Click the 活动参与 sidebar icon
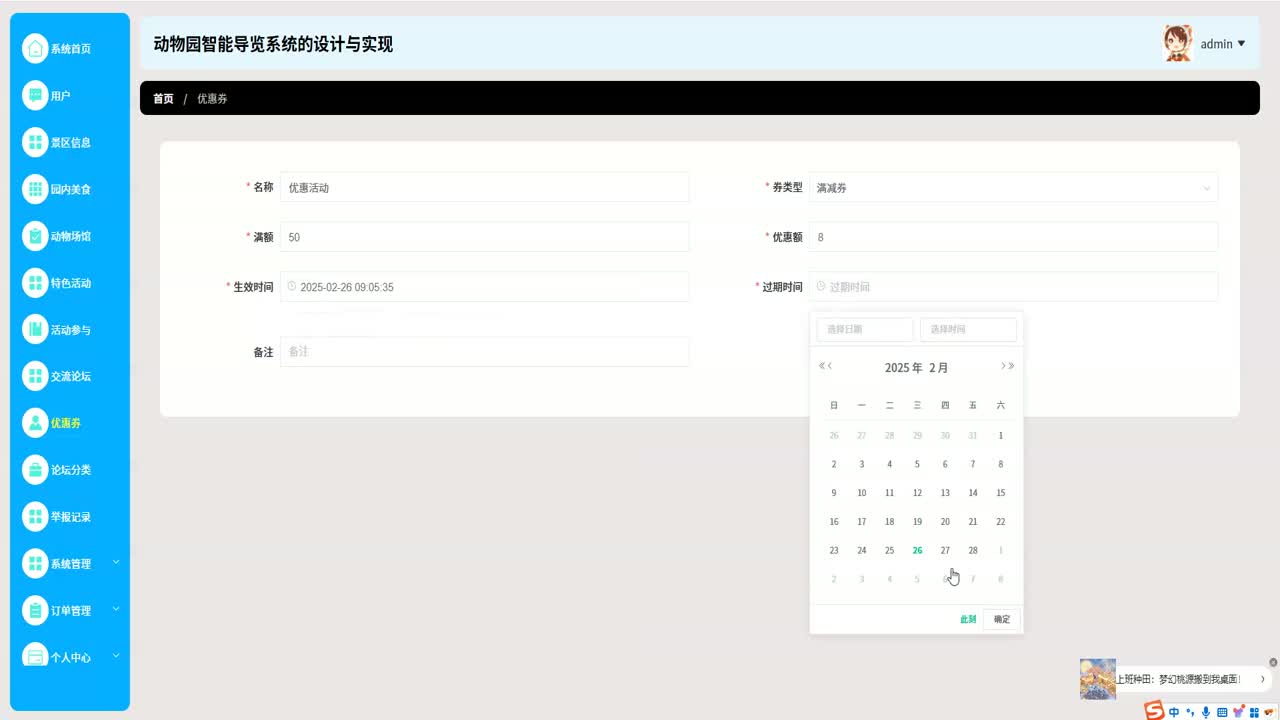Viewport: 1280px width, 720px height. [35, 329]
